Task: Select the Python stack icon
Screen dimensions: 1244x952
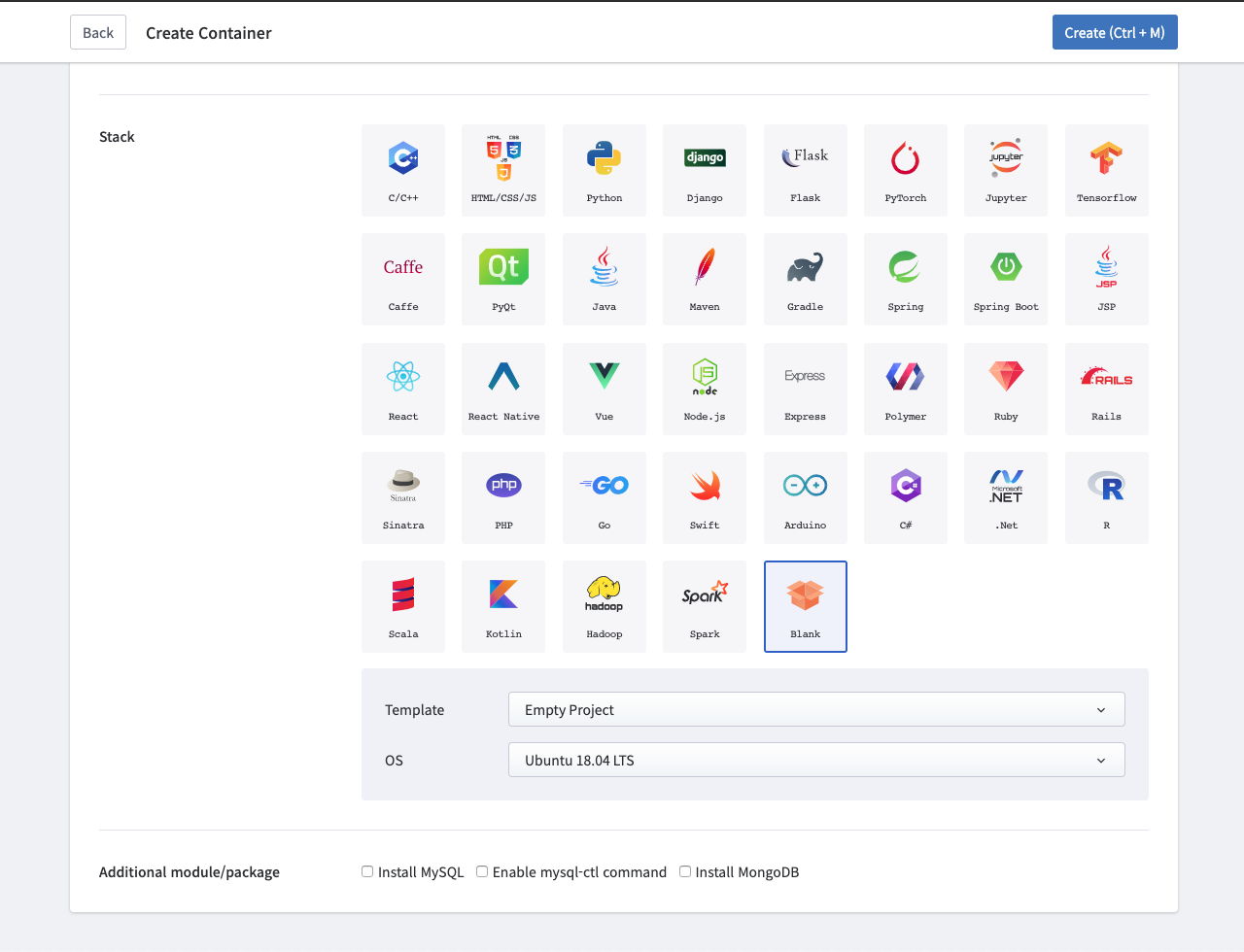Action: tap(604, 170)
